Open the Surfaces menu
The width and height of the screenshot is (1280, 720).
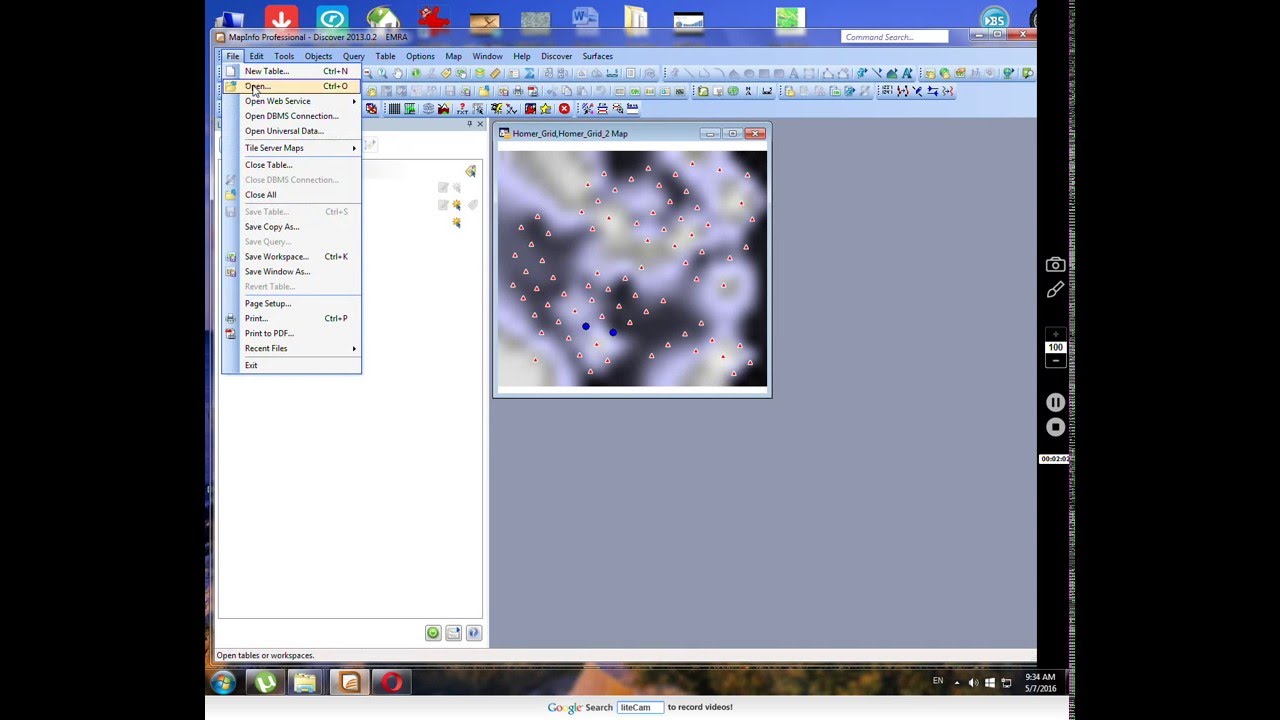click(597, 56)
